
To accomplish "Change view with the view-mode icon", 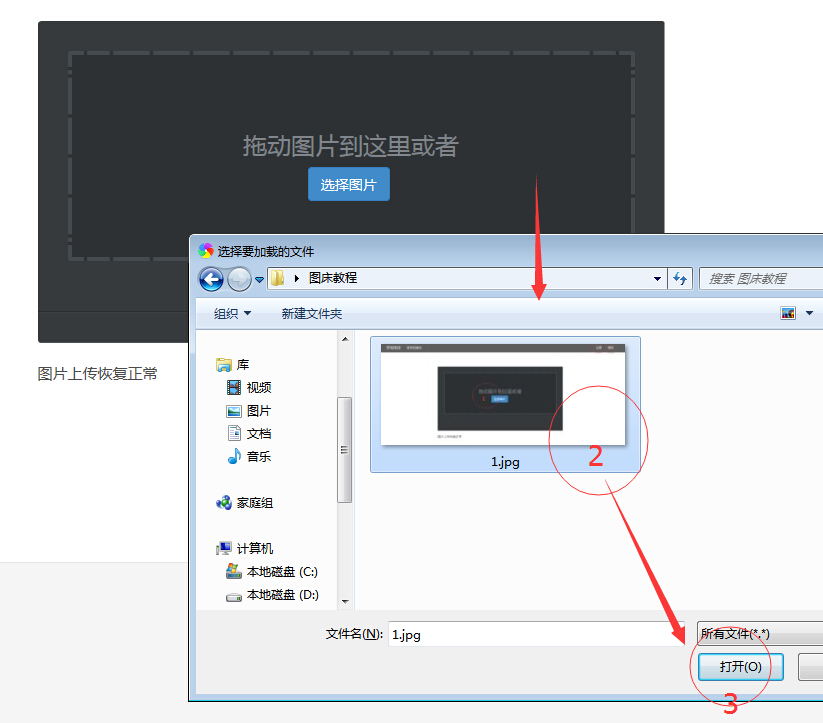I will click(x=788, y=313).
